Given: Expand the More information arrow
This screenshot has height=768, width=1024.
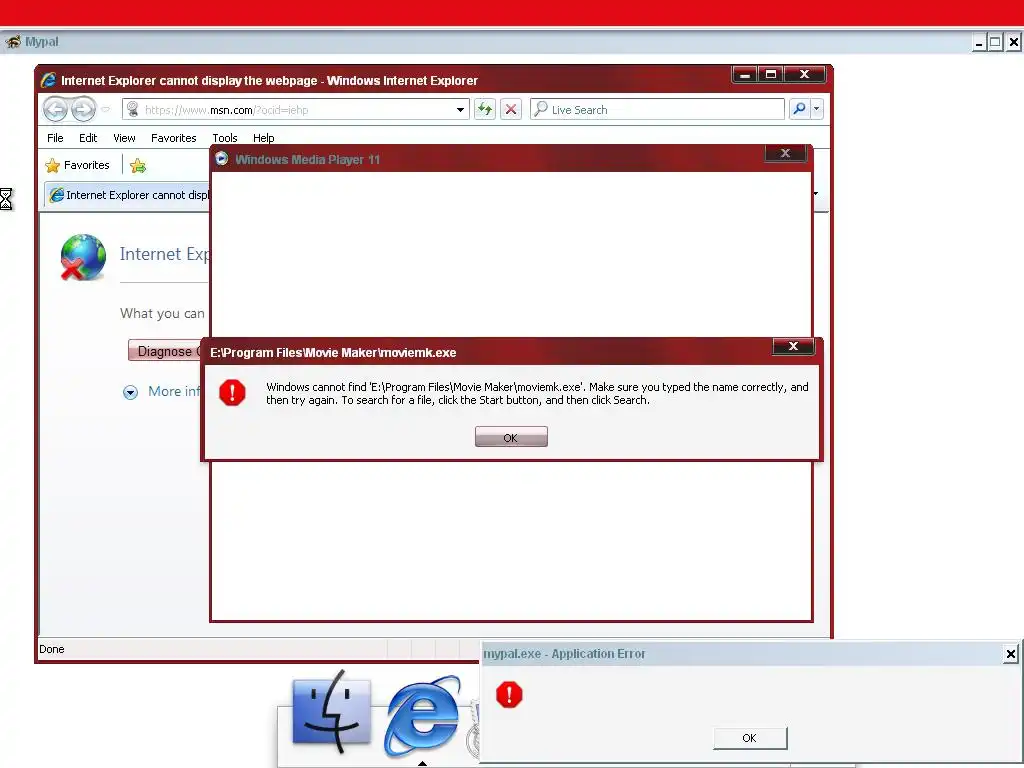Looking at the screenshot, I should click(x=131, y=392).
